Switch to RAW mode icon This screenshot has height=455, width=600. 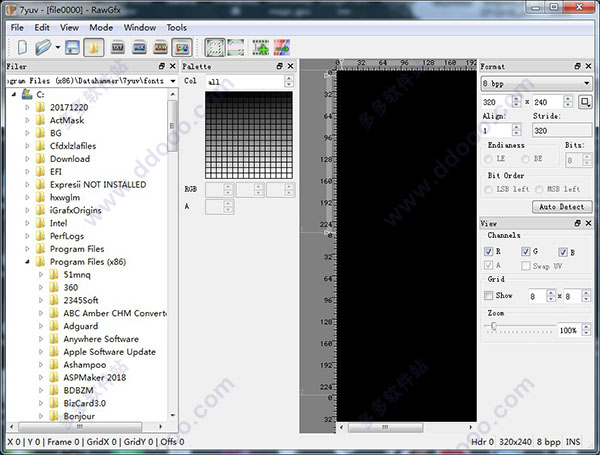tap(160, 47)
